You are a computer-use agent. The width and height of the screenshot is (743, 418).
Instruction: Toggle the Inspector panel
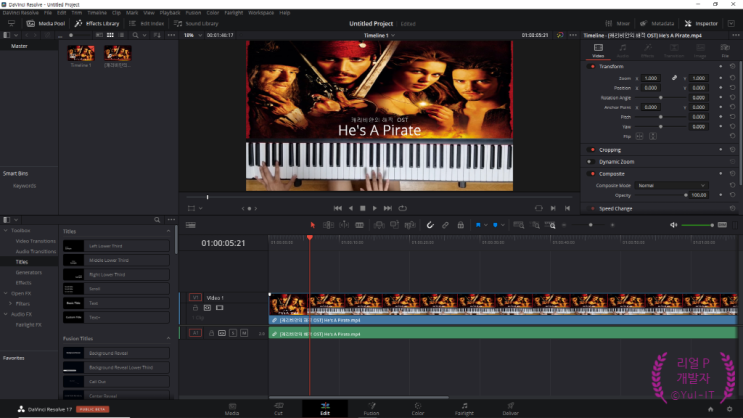coord(701,23)
